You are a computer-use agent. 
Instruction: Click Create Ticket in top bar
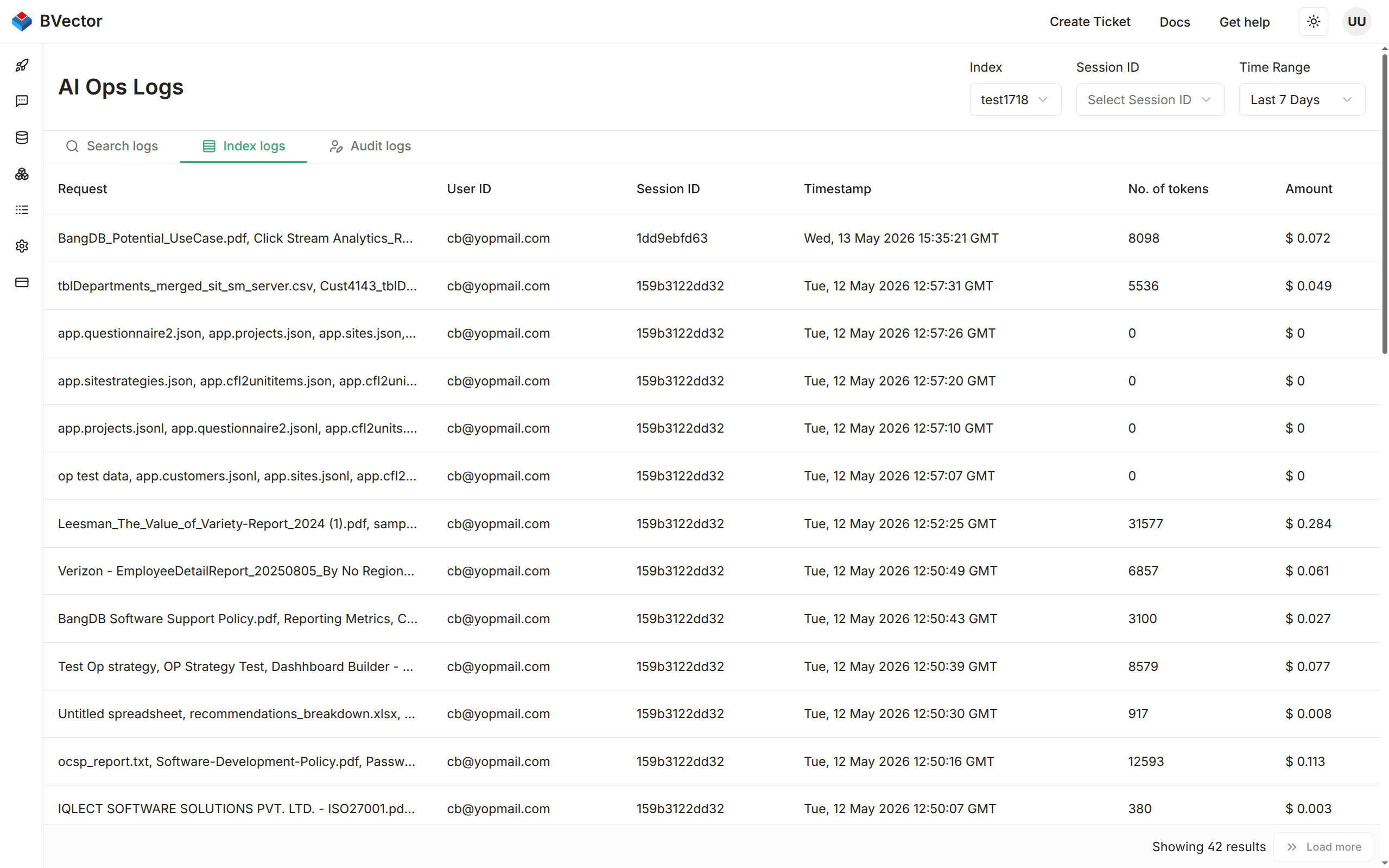coord(1089,22)
